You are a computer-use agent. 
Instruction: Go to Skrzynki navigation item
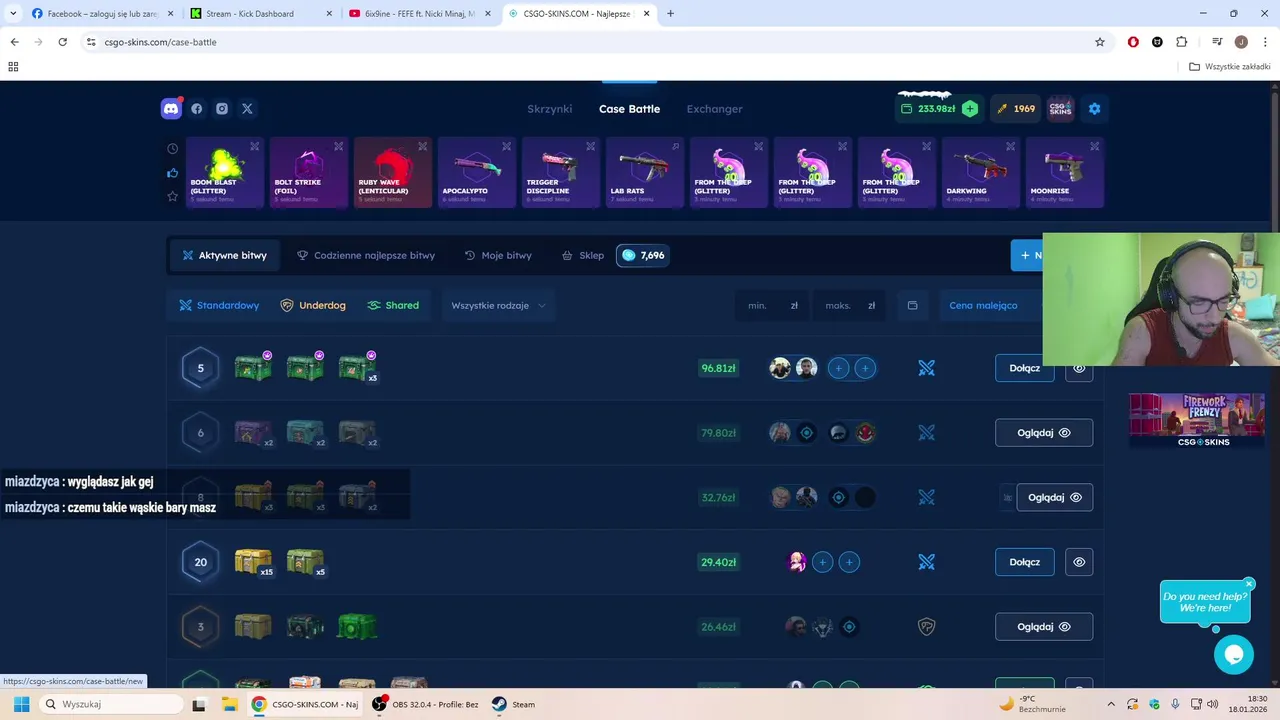pyautogui.click(x=549, y=109)
